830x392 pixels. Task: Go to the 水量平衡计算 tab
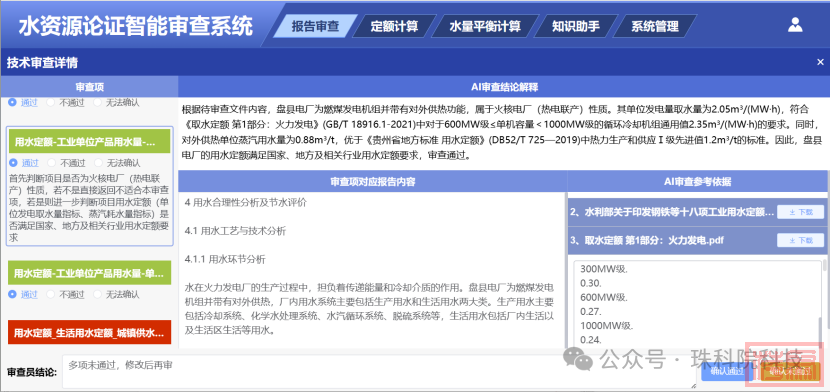click(x=485, y=26)
